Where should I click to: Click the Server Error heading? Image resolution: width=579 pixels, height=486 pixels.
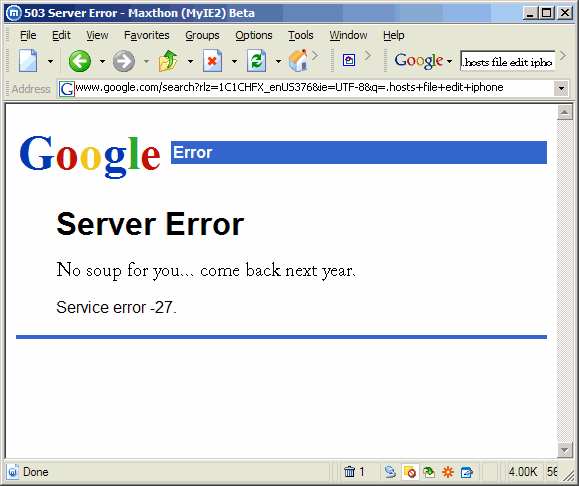tap(150, 224)
